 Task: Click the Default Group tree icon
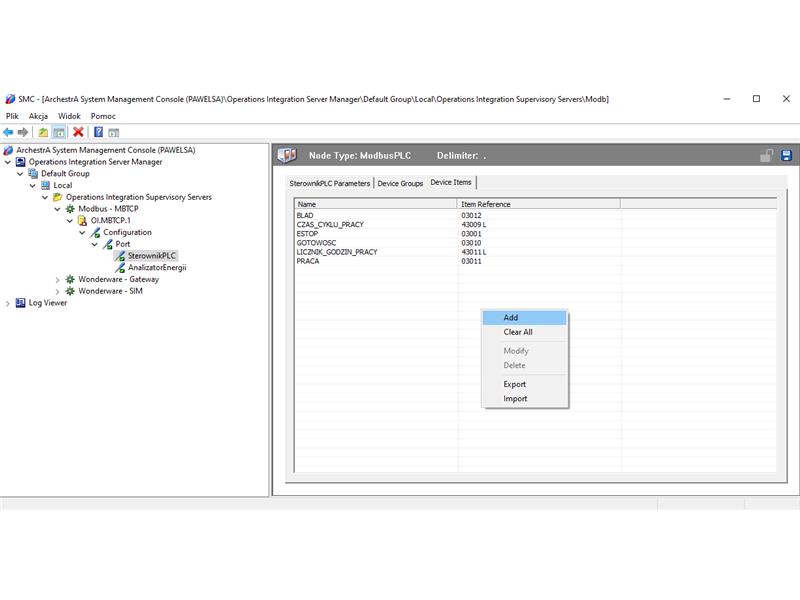tap(33, 173)
